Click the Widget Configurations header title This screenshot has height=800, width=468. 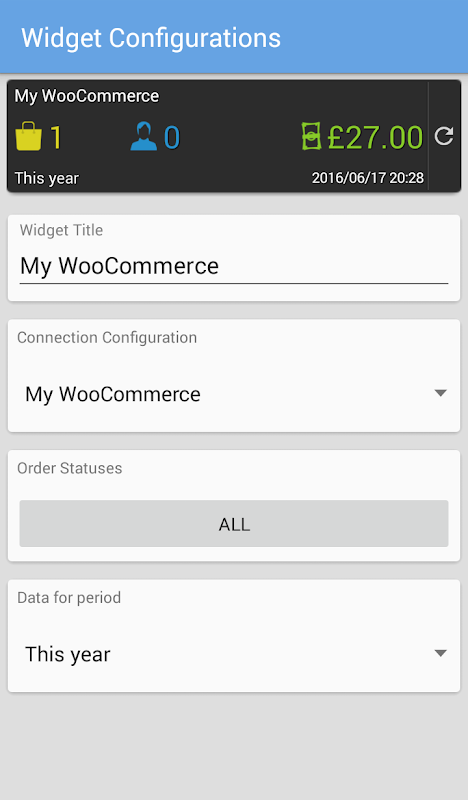click(x=151, y=38)
